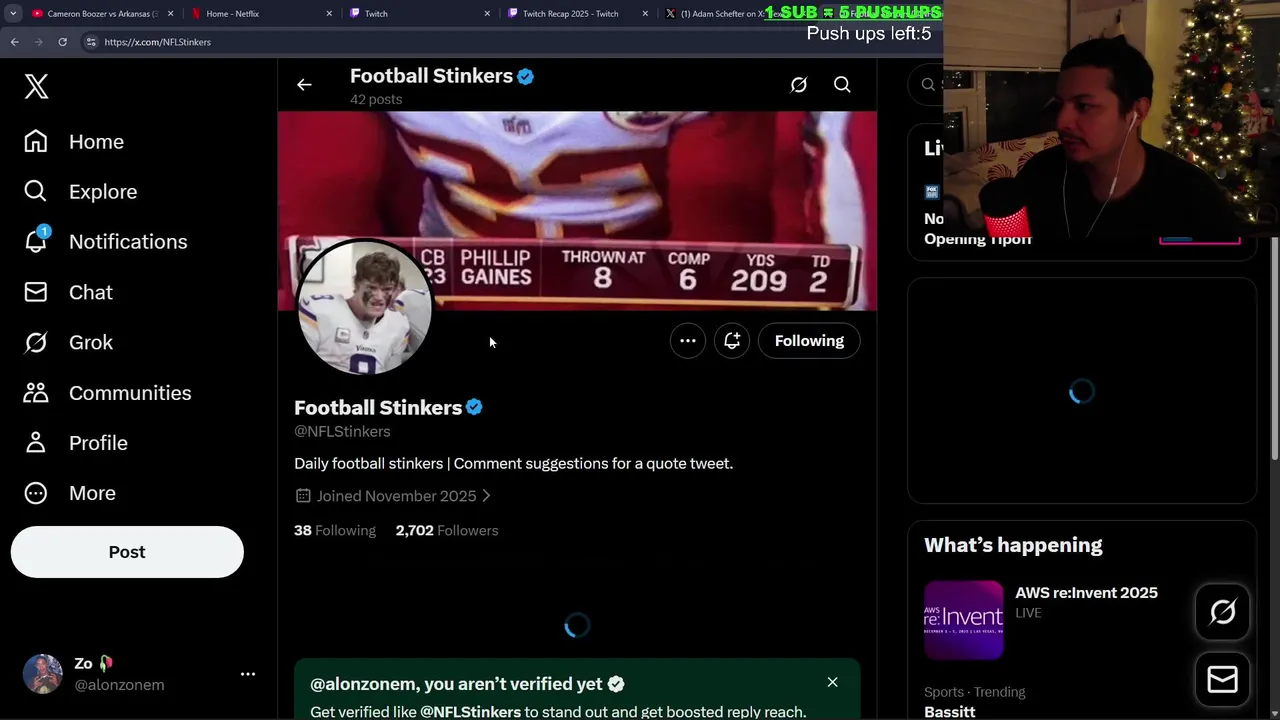
Task: Click the X logo in the sidebar
Action: [x=37, y=86]
